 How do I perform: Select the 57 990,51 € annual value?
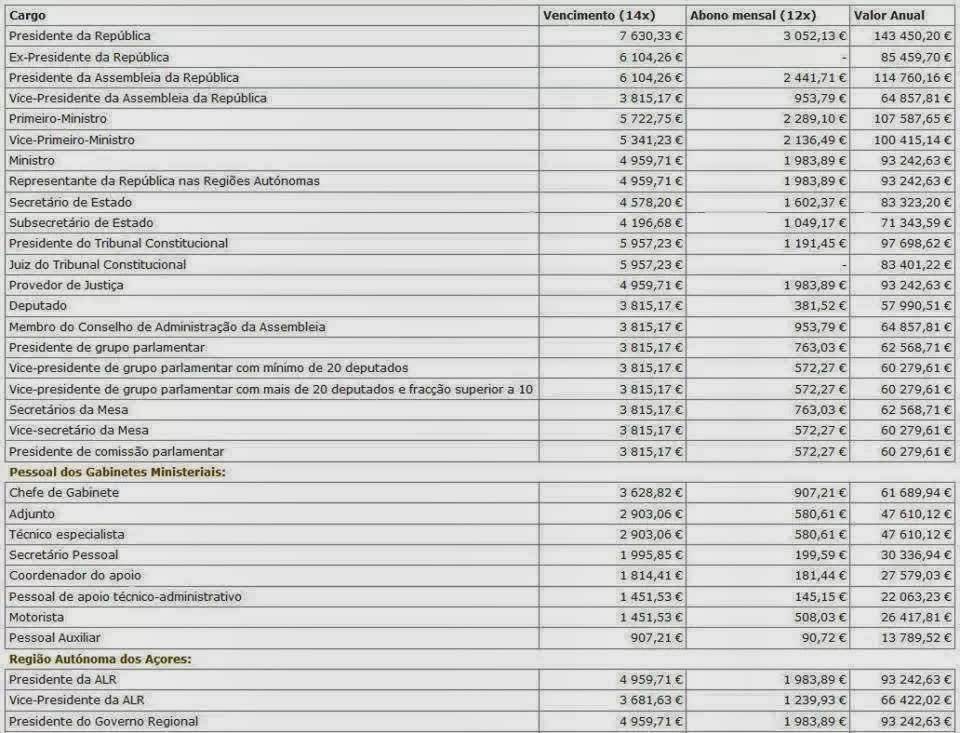(x=916, y=306)
